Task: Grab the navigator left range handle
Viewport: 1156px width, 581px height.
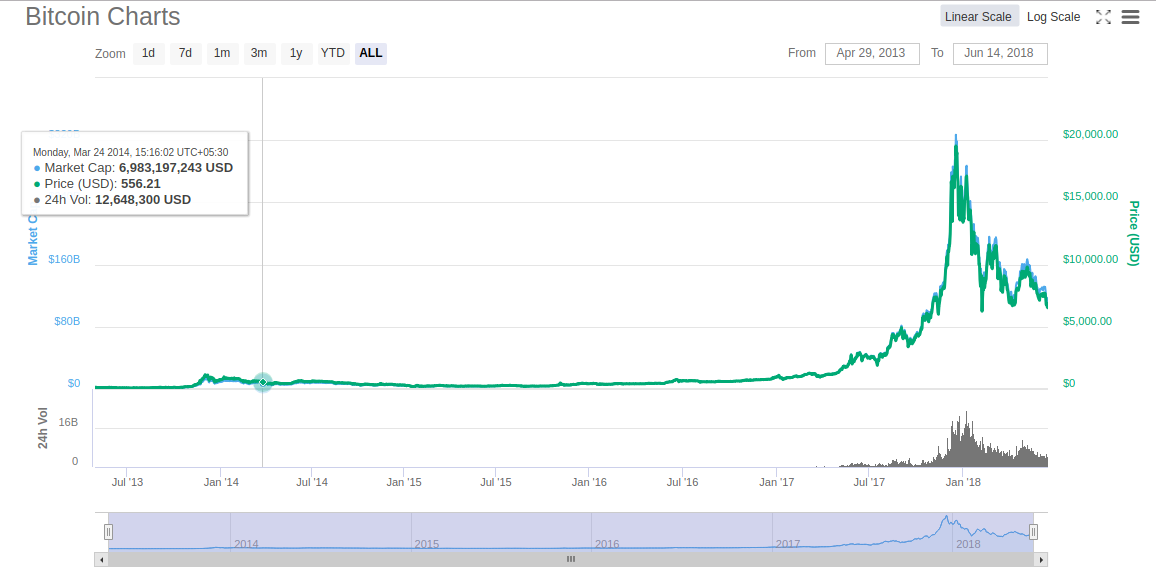Action: [108, 532]
